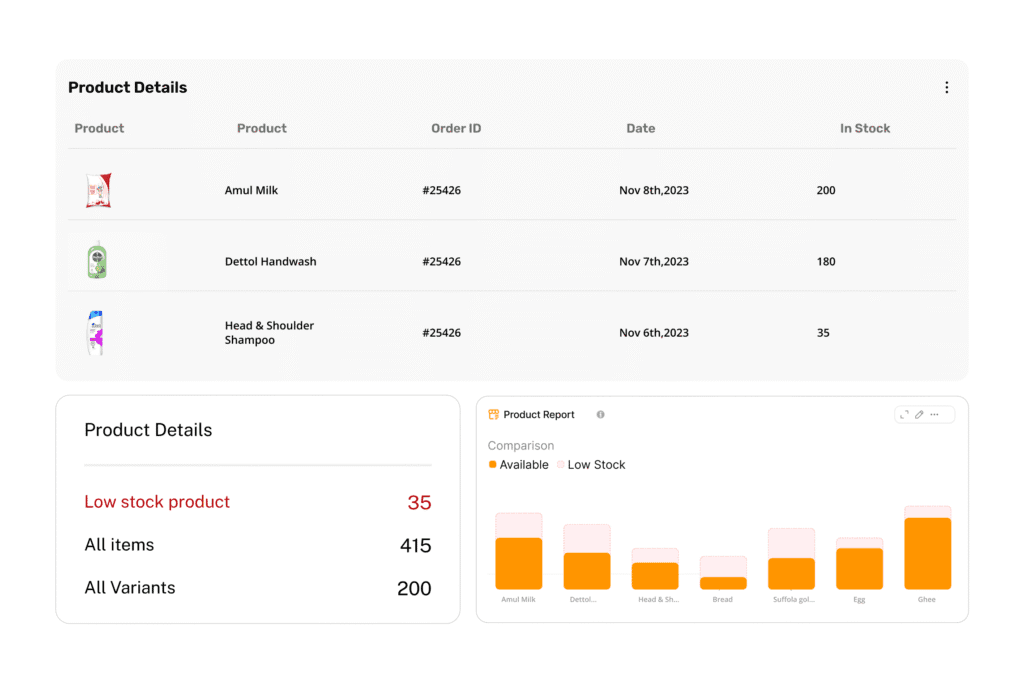Screen dimensions: 1024x684
Task: Expand the Product Report chart to fullscreen
Action: coord(904,414)
